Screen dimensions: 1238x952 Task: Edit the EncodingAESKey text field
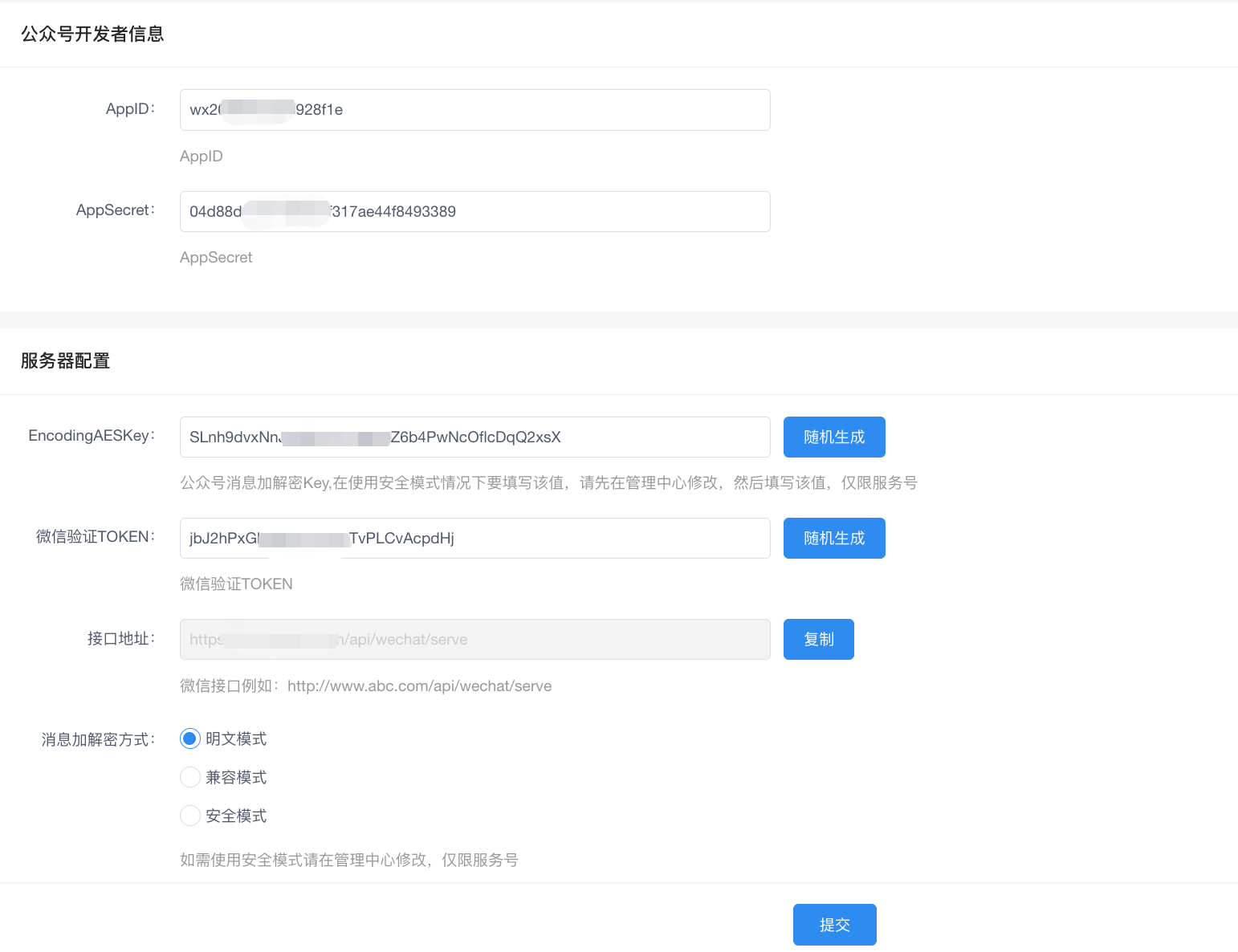475,437
